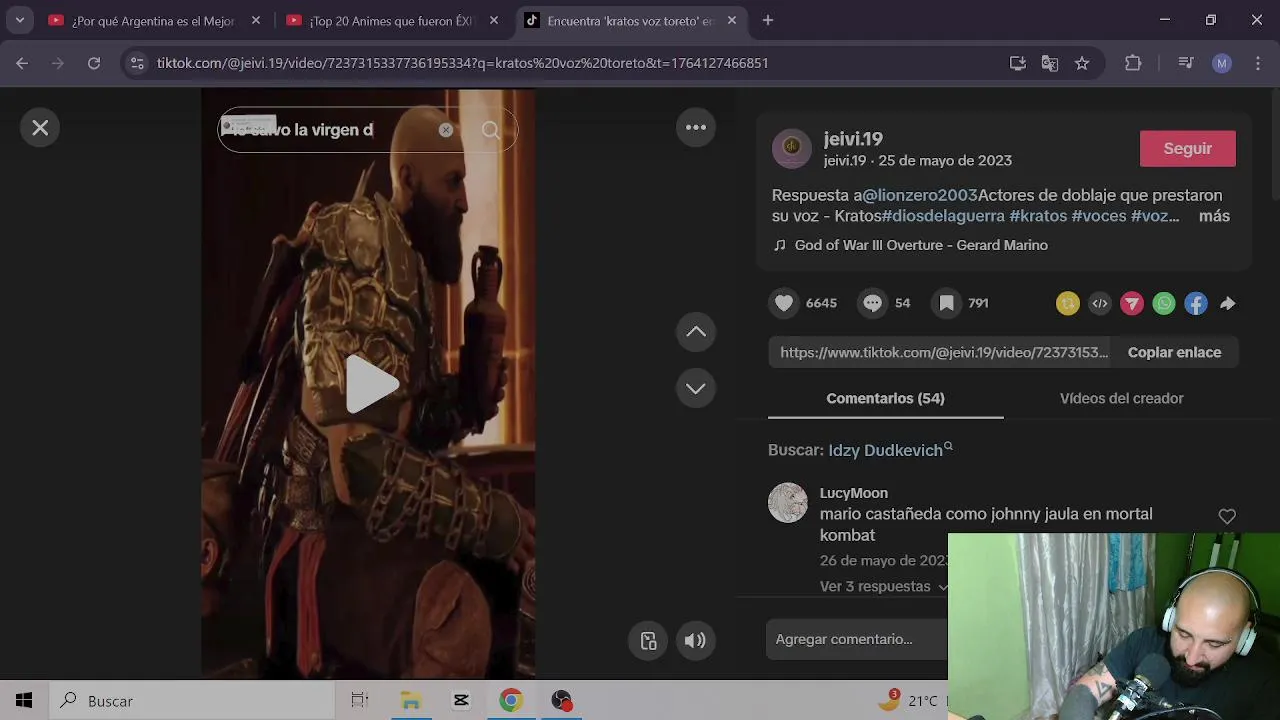Click Copiar enlace button
The width and height of the screenshot is (1280, 720).
pyautogui.click(x=1174, y=352)
